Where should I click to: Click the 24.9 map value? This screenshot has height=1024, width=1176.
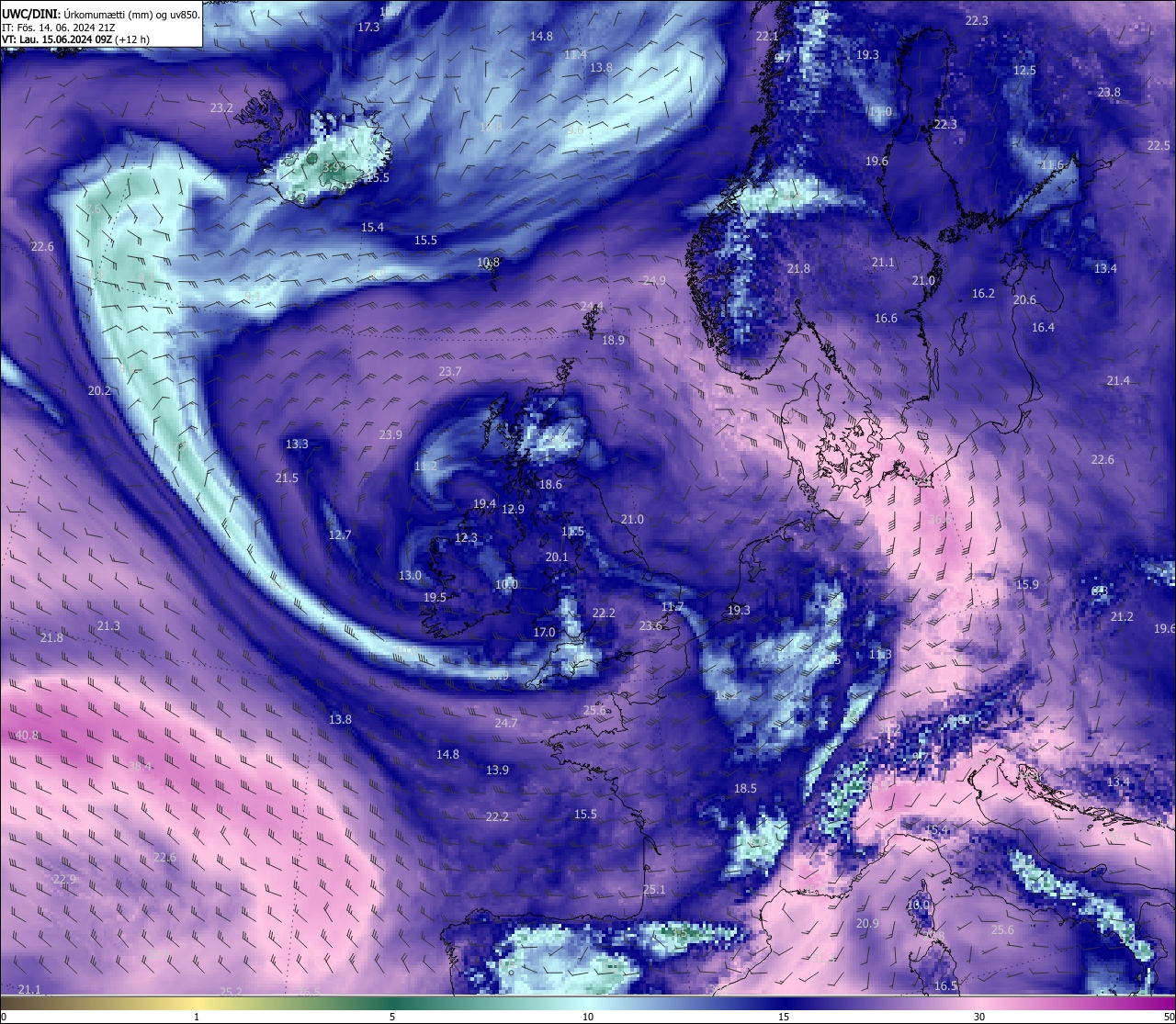click(654, 281)
